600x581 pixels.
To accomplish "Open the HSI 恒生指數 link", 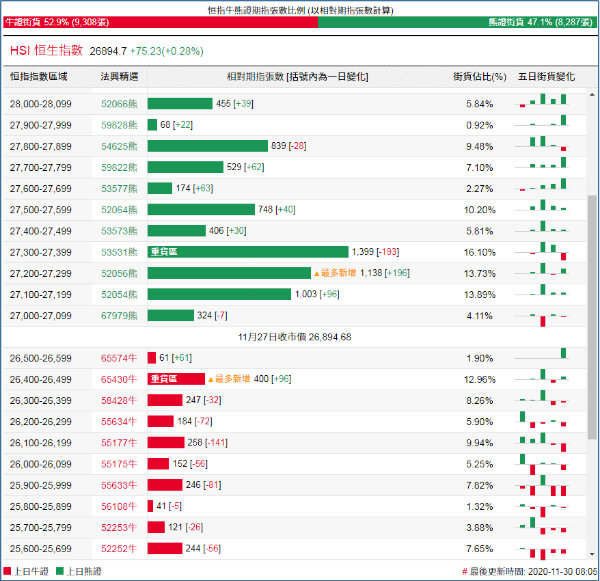I will coord(46,51).
